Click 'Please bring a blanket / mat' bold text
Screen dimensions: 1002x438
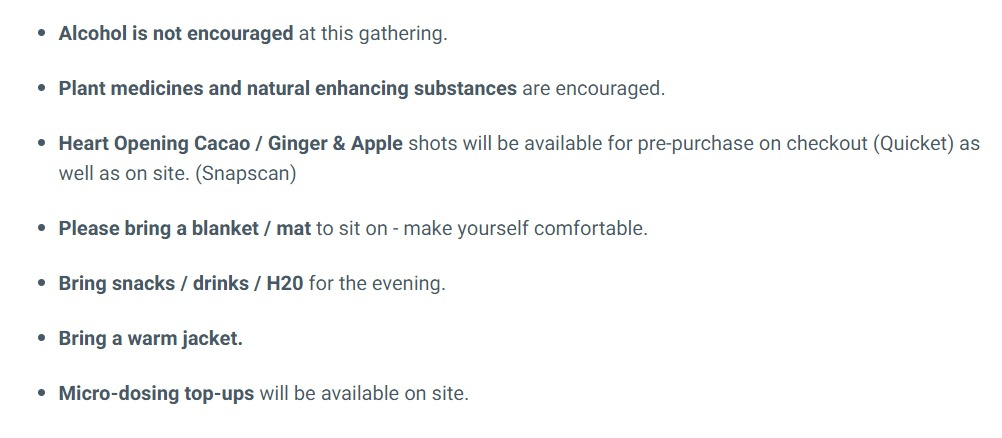[184, 228]
